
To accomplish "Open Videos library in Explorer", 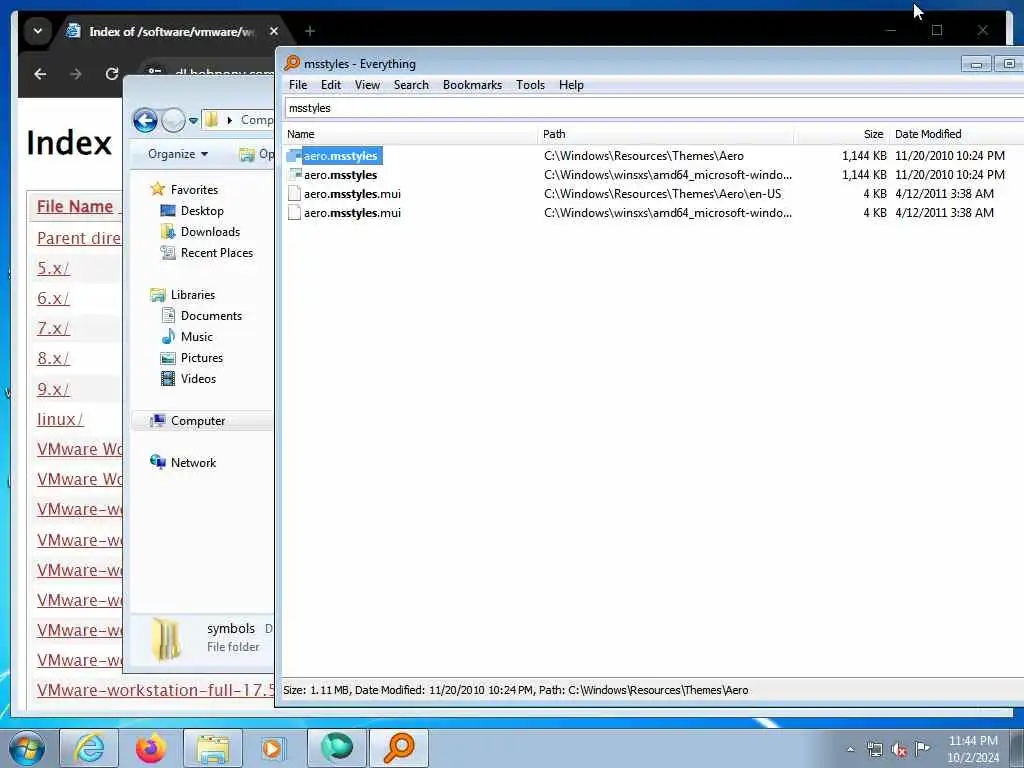I will [x=198, y=378].
